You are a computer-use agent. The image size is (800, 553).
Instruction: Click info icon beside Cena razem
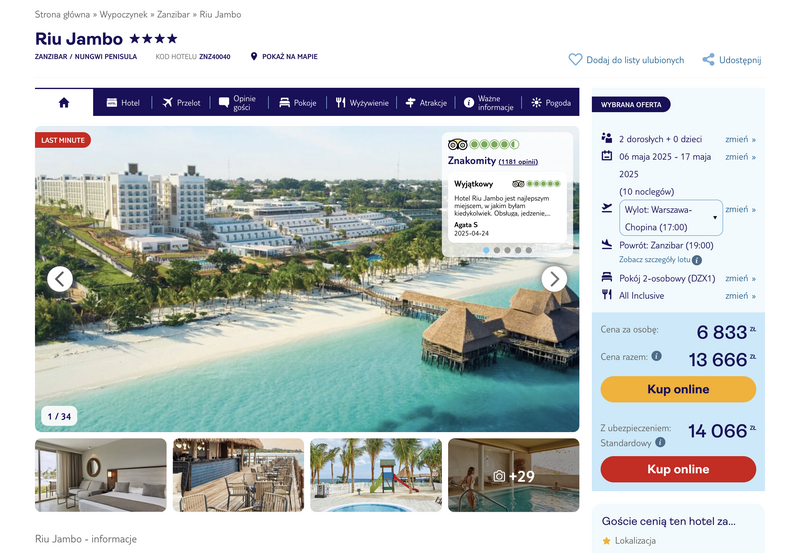click(x=657, y=356)
